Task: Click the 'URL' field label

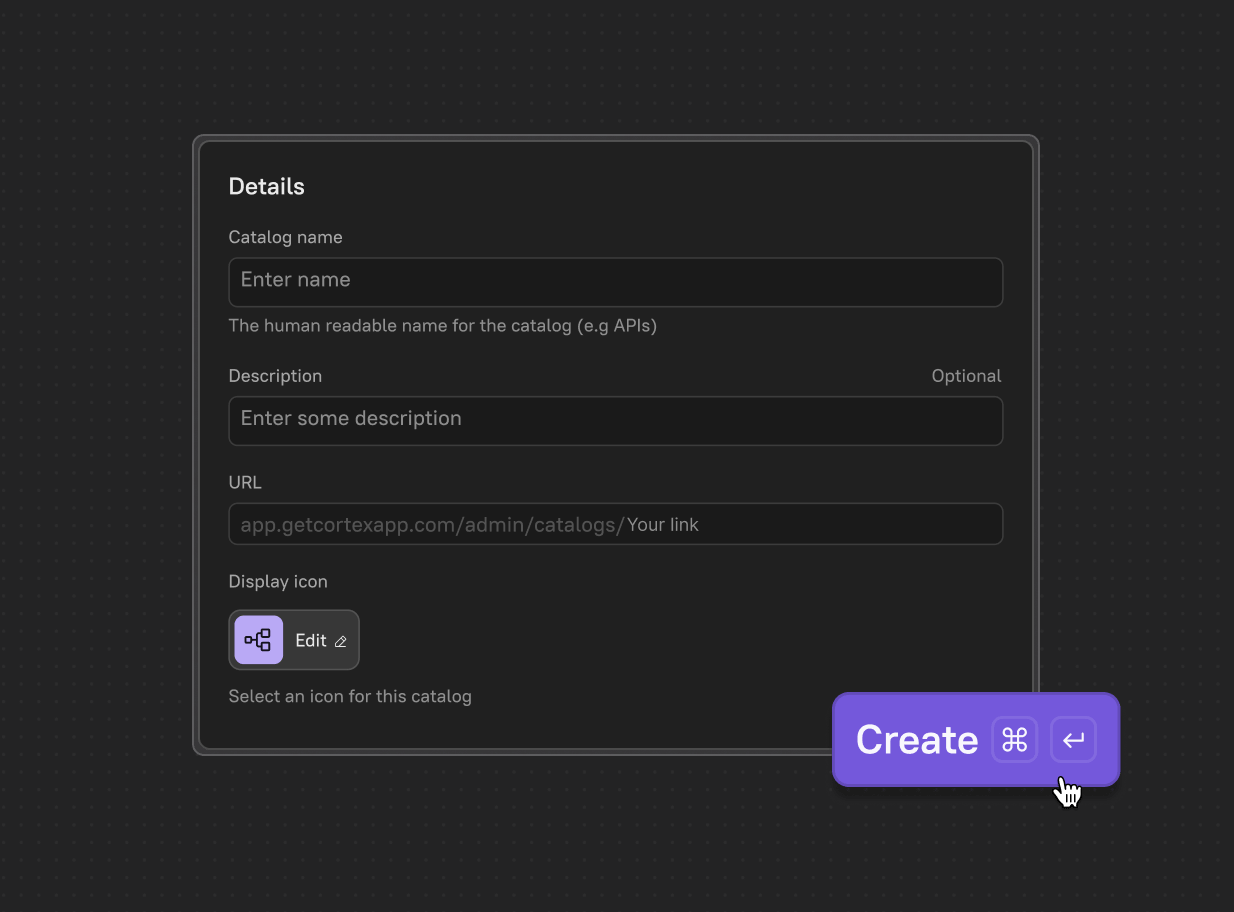Action: [245, 482]
